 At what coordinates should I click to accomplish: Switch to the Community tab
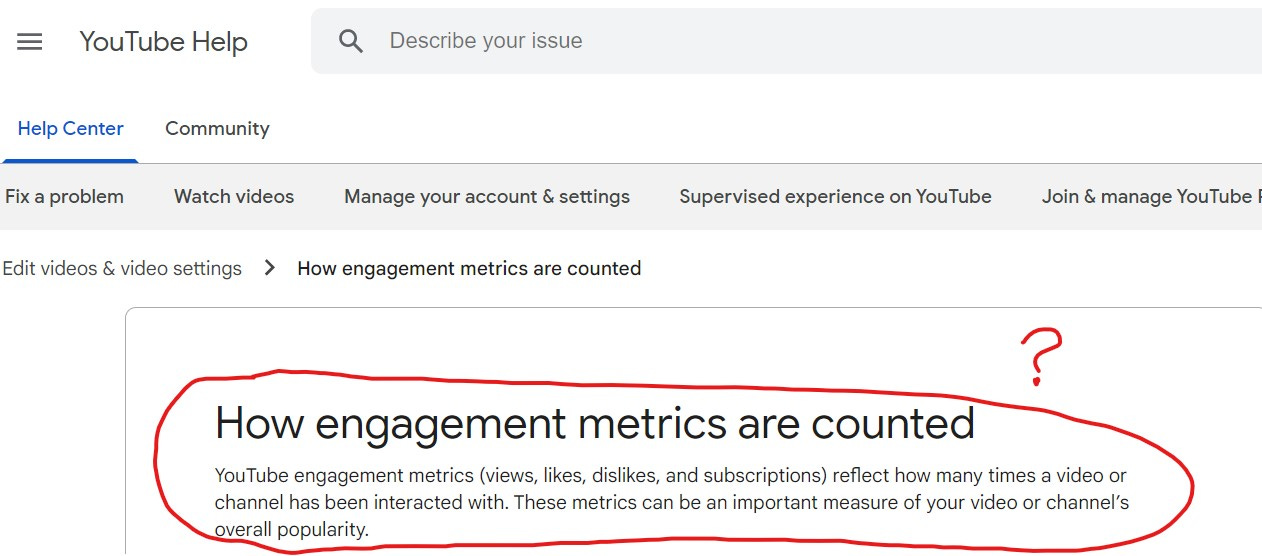click(217, 129)
